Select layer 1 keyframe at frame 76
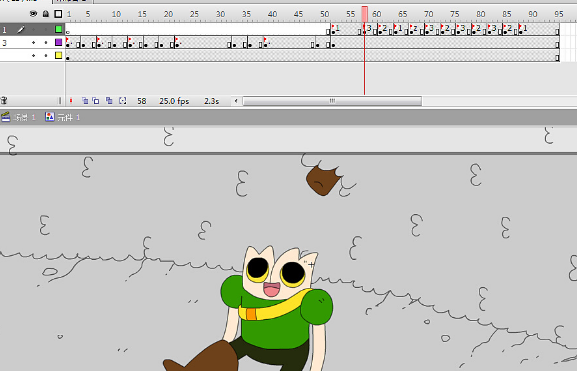The width and height of the screenshot is (577, 371). click(x=458, y=29)
